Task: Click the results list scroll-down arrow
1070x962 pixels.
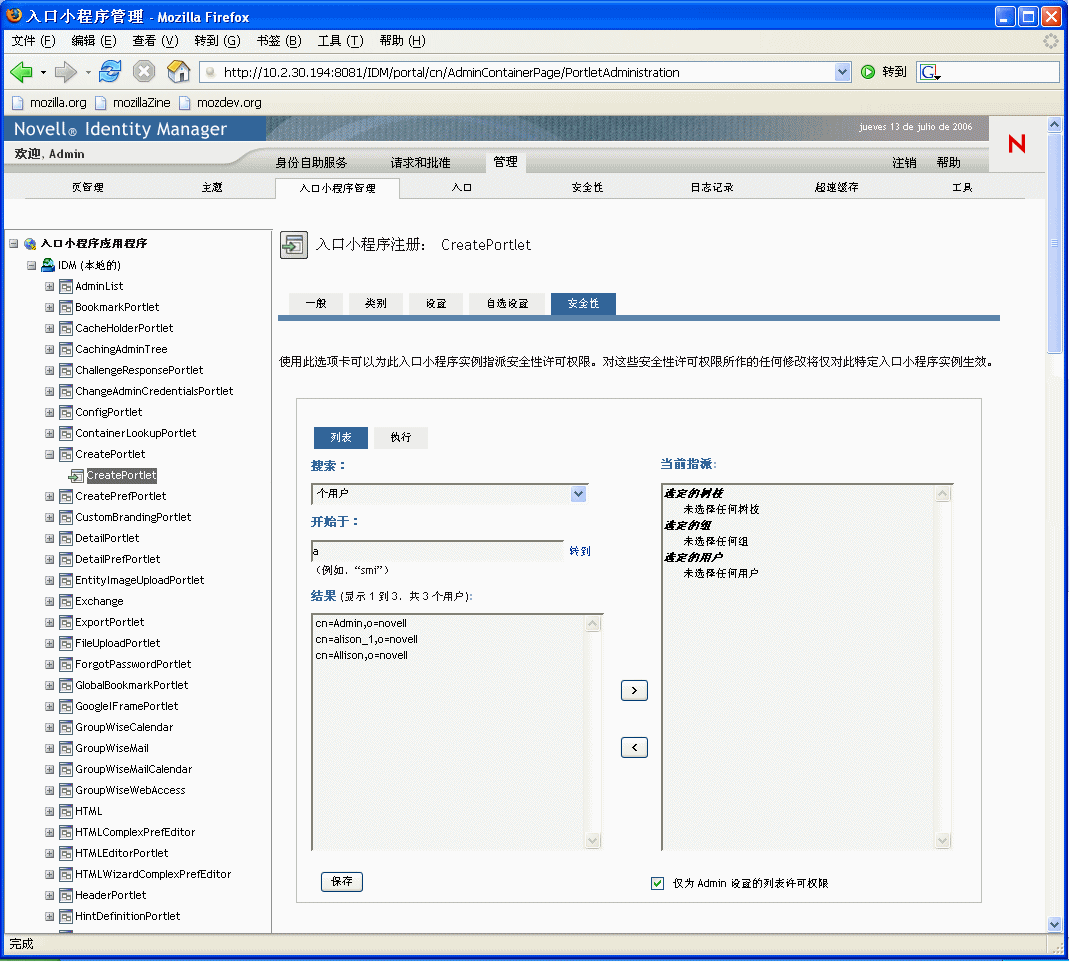Action: (592, 841)
